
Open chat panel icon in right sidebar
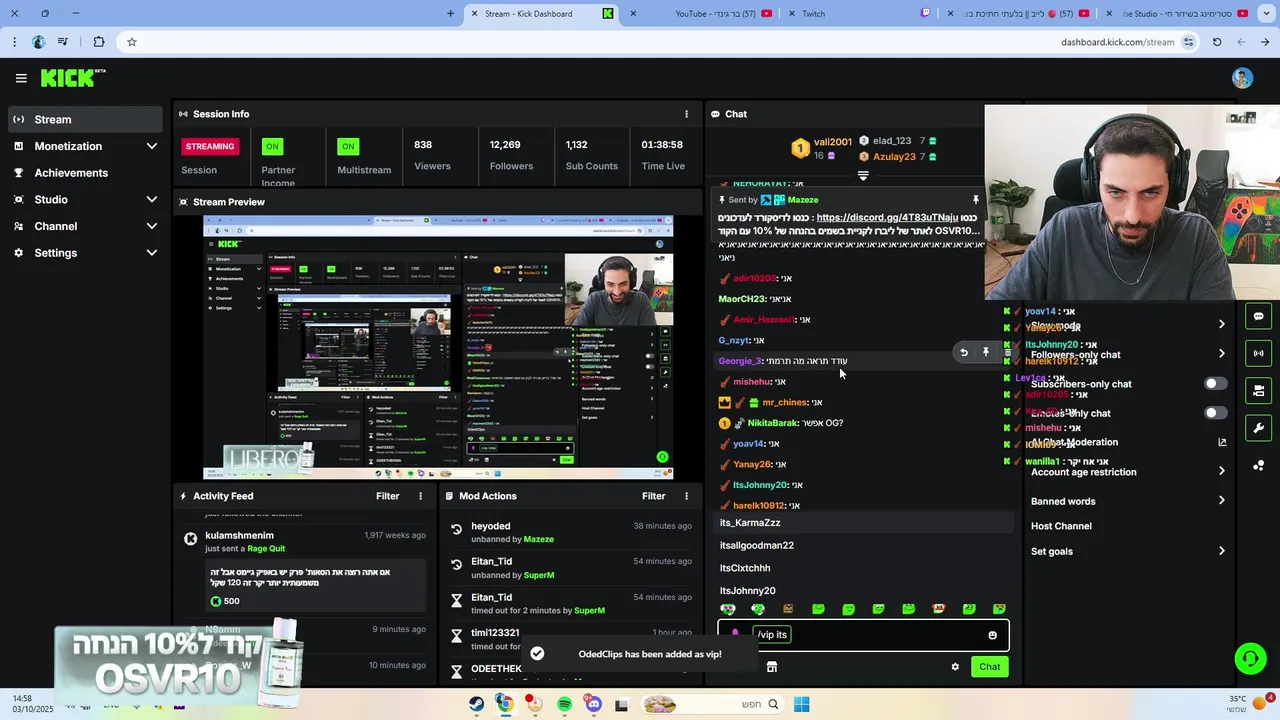coord(1258,317)
